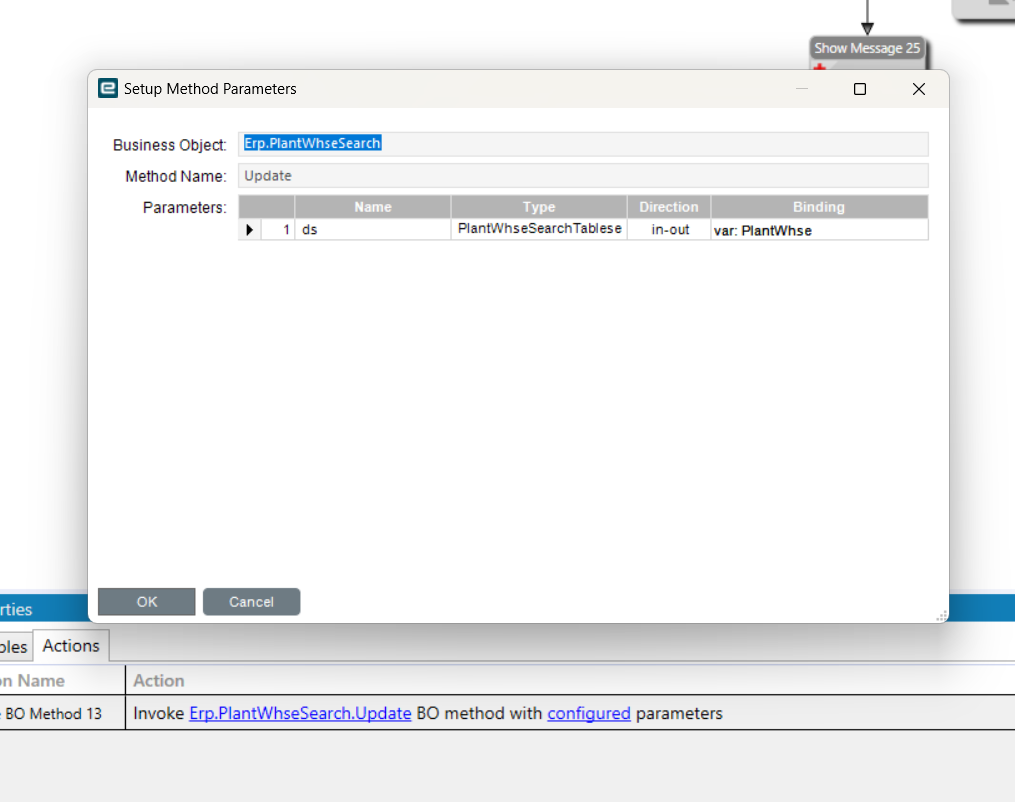Select the Show Message 25 workflow node
1015x802 pixels.
(x=867, y=49)
